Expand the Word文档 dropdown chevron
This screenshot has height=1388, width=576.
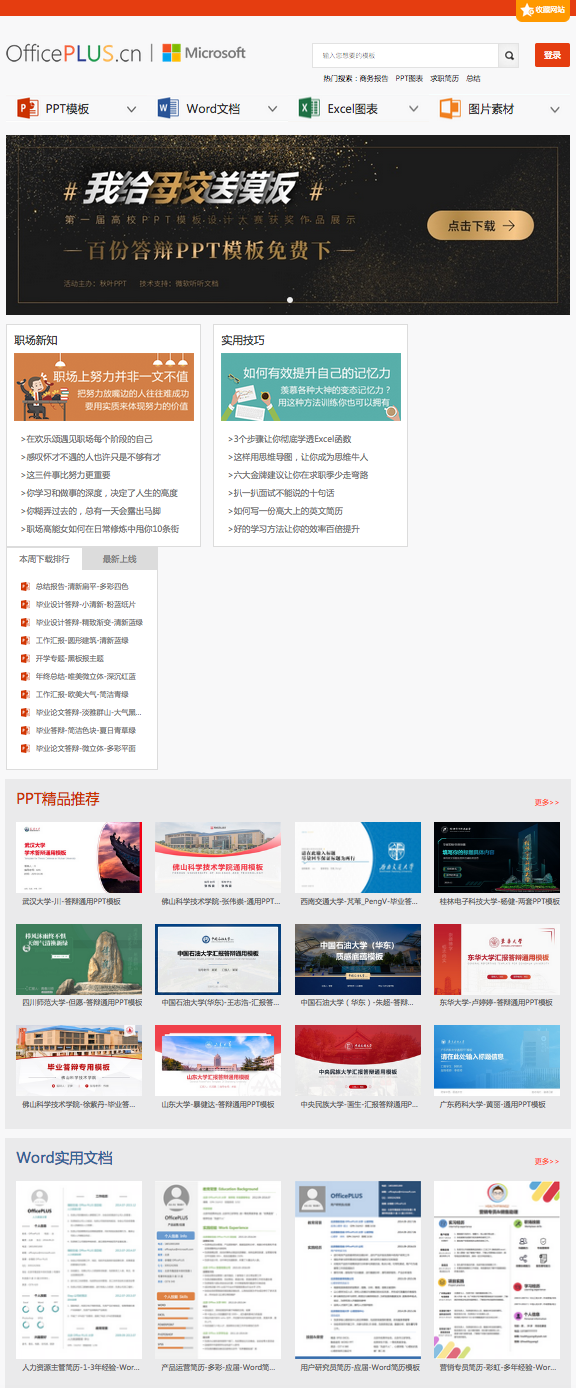(272, 109)
